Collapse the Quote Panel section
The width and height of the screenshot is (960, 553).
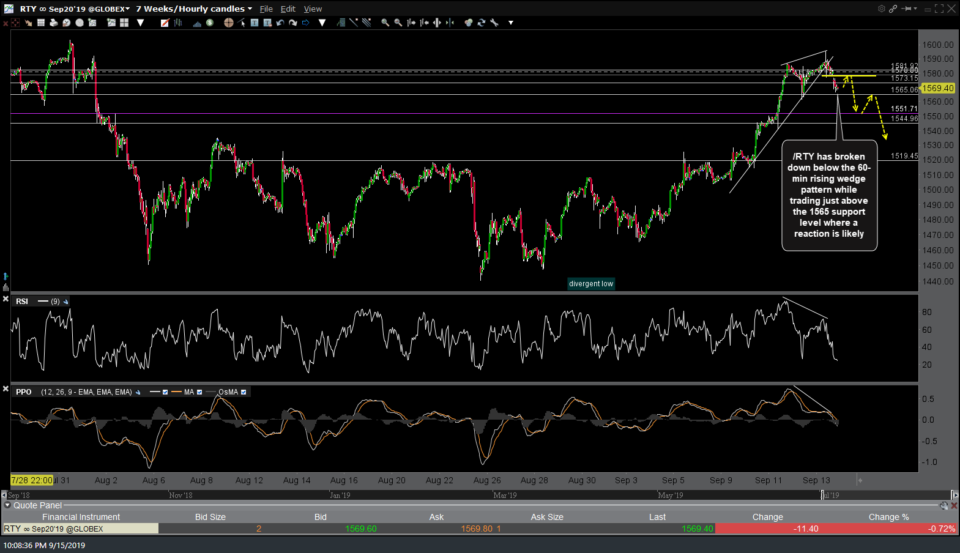7,505
